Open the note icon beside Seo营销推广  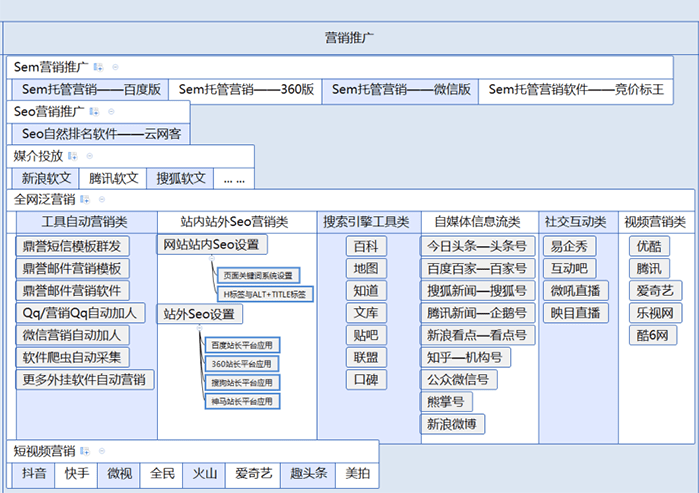tap(94, 111)
